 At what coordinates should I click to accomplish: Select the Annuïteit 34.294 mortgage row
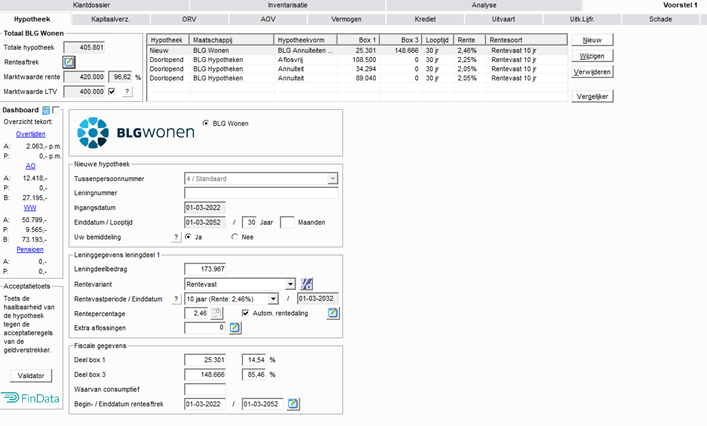point(357,69)
